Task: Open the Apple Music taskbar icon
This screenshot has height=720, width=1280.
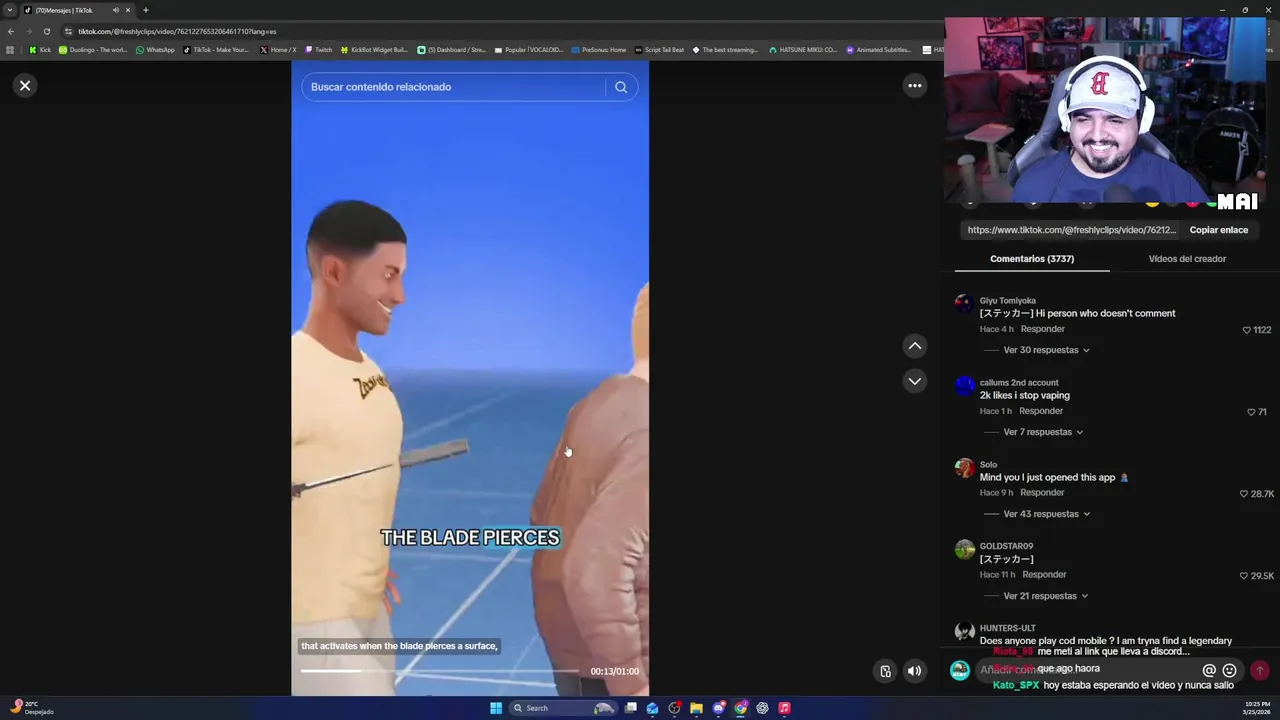Action: click(784, 708)
